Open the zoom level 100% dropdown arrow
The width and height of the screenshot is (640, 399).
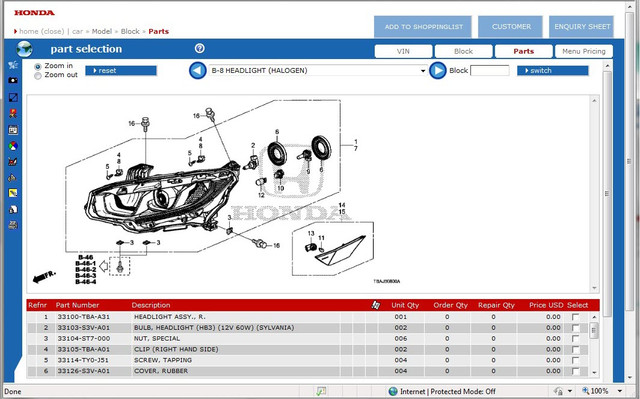tap(620, 391)
